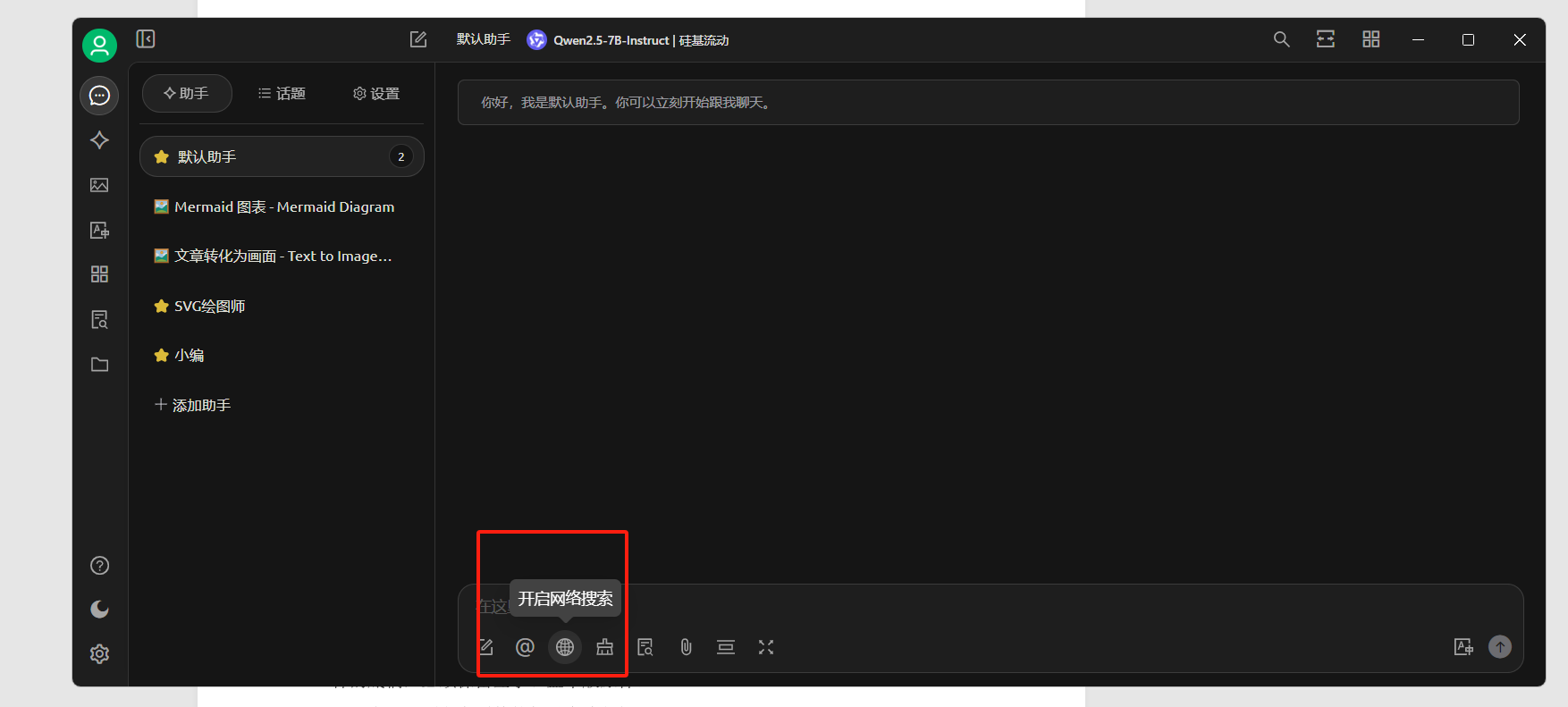Select the 小编 assistant
This screenshot has height=707, width=1568.
[x=282, y=356]
